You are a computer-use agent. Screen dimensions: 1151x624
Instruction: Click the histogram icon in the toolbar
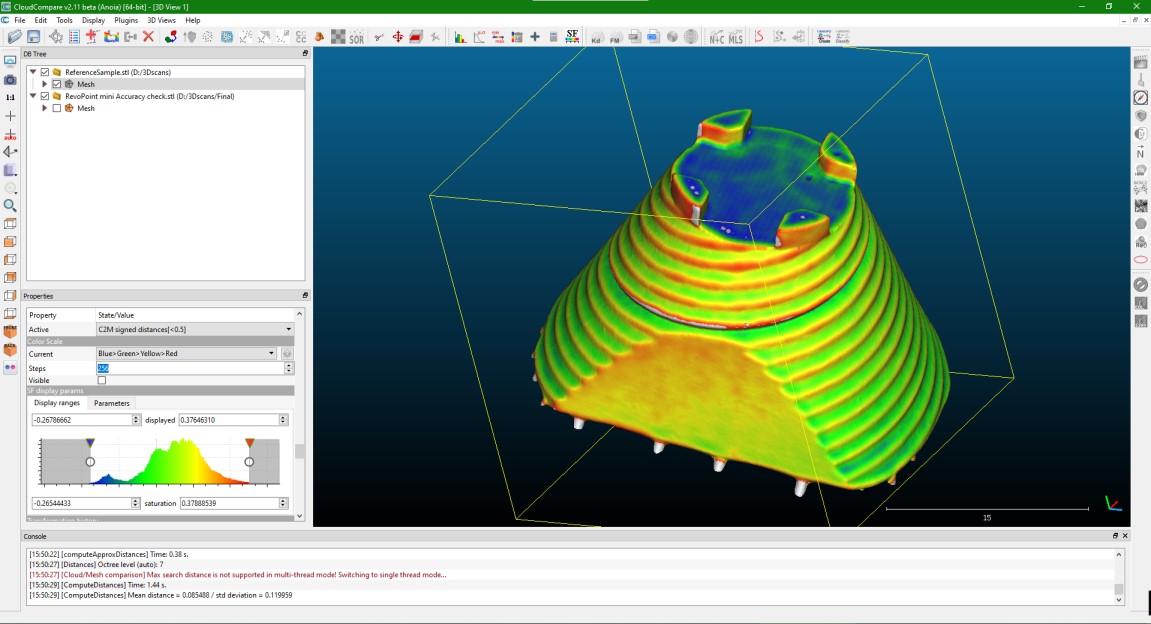click(460, 38)
